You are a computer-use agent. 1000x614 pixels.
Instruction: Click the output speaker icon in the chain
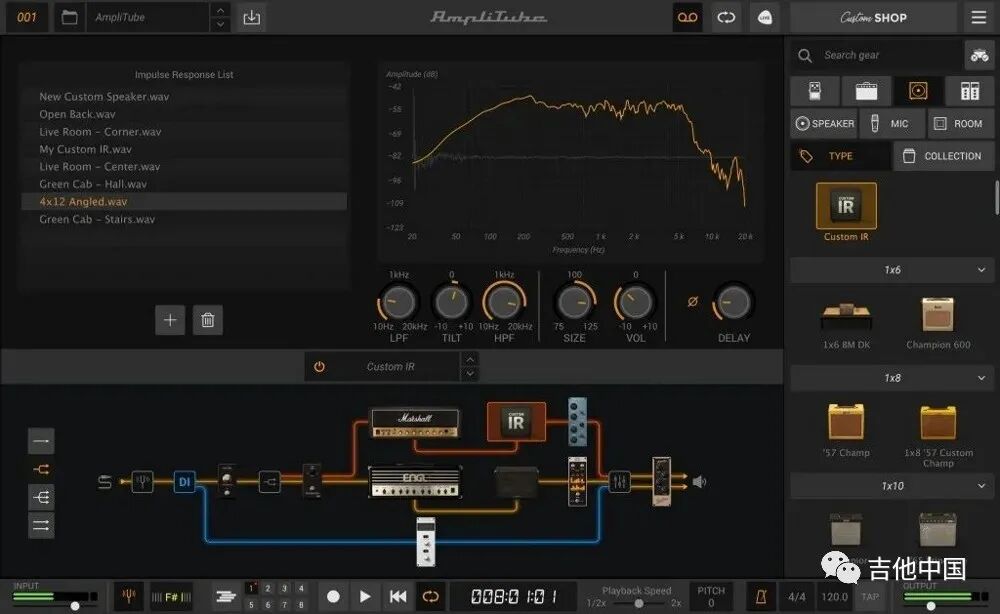(x=700, y=481)
